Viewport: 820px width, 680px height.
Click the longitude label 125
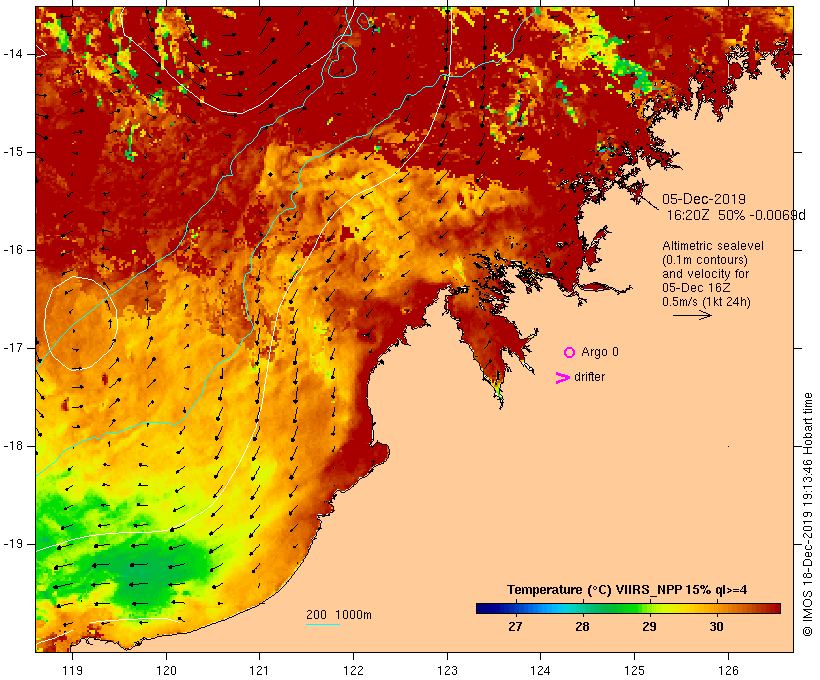tap(634, 671)
